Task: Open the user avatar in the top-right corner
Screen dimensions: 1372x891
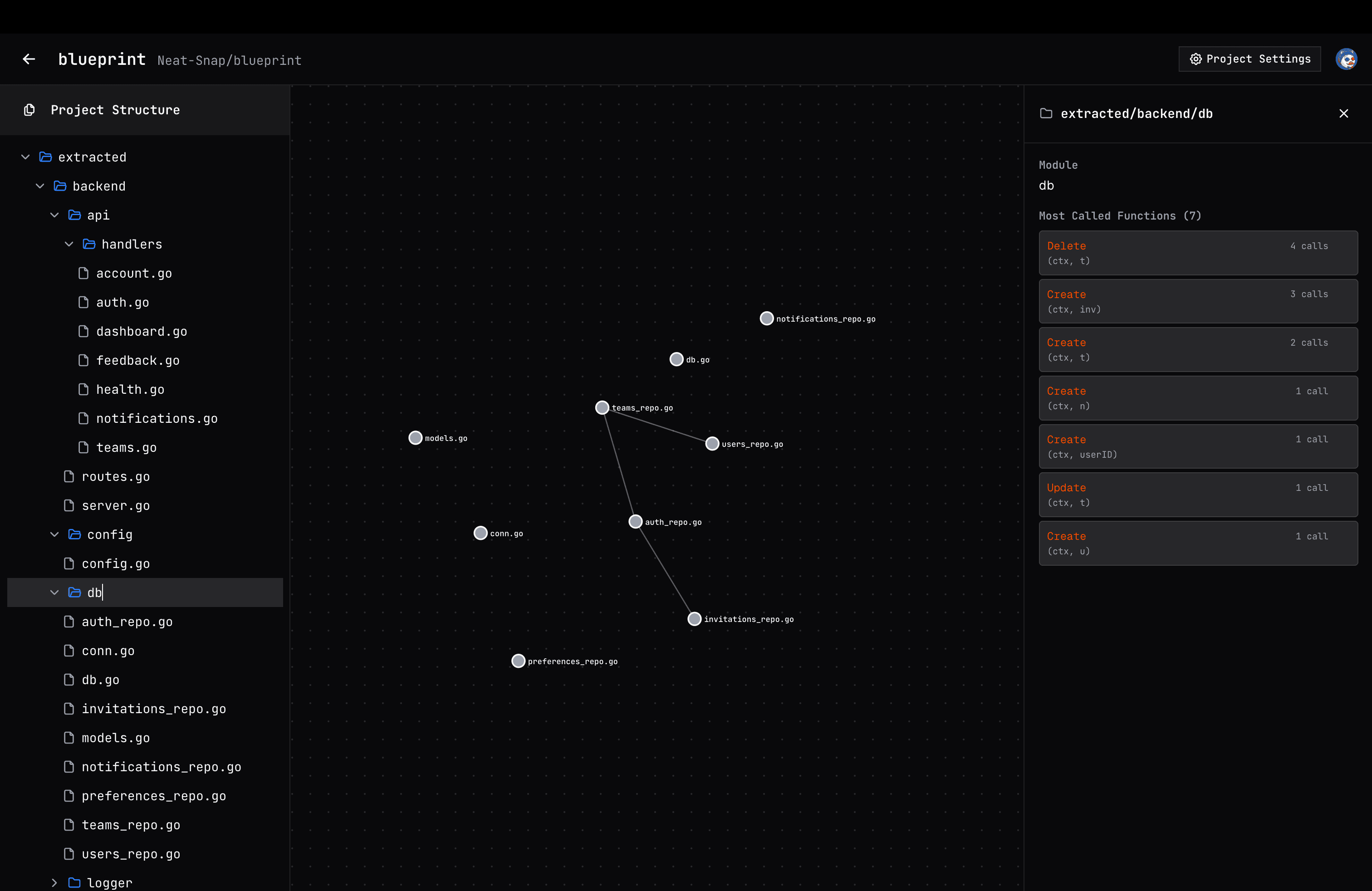Action: point(1347,59)
